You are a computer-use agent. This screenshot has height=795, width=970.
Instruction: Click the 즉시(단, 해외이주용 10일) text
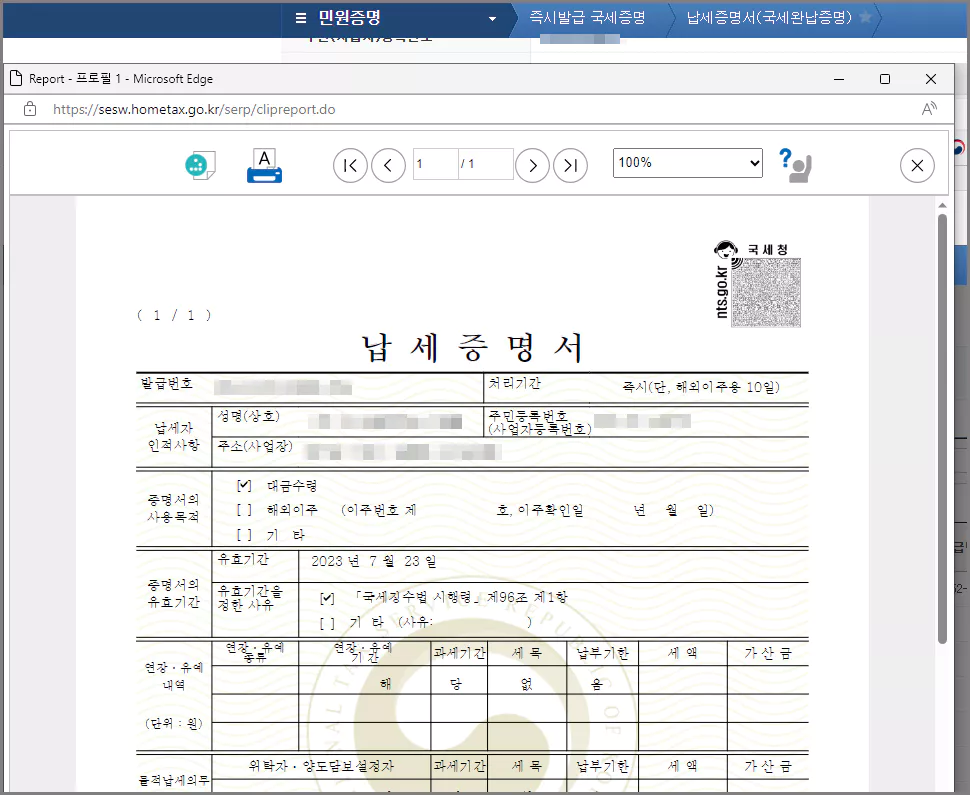pos(700,387)
